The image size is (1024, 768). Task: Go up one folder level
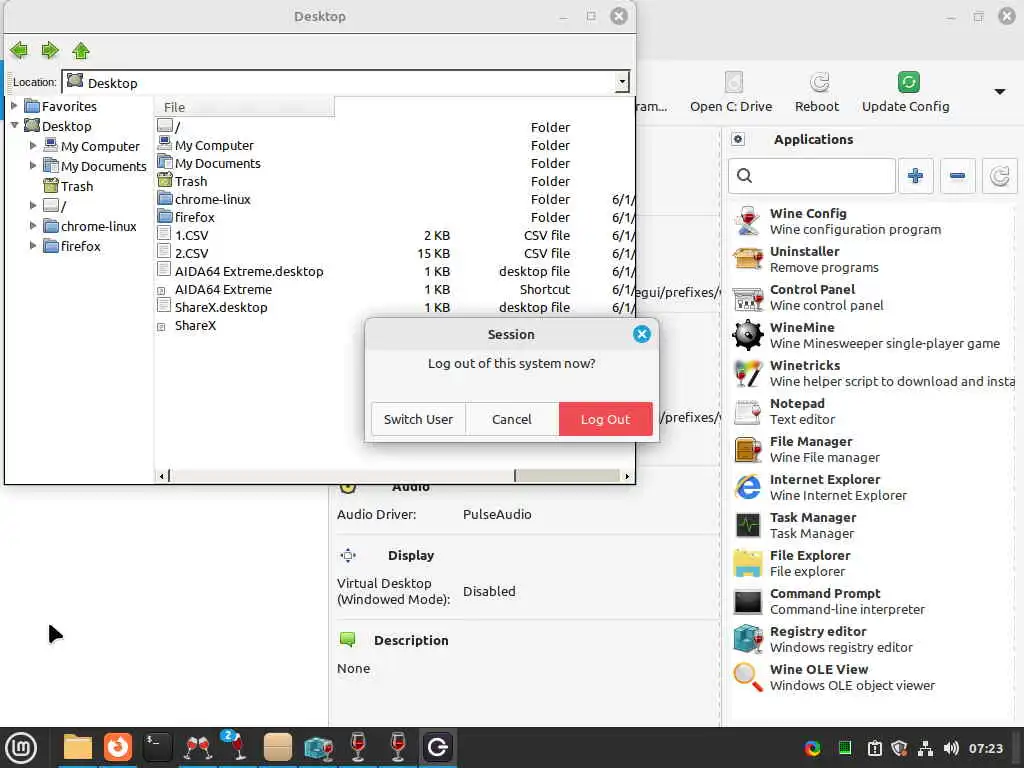pyautogui.click(x=80, y=50)
